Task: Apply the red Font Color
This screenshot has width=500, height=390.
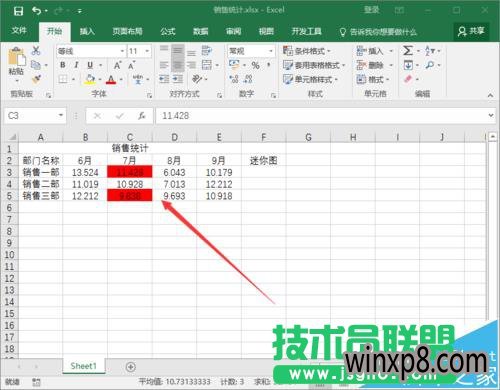Action: pos(111,79)
